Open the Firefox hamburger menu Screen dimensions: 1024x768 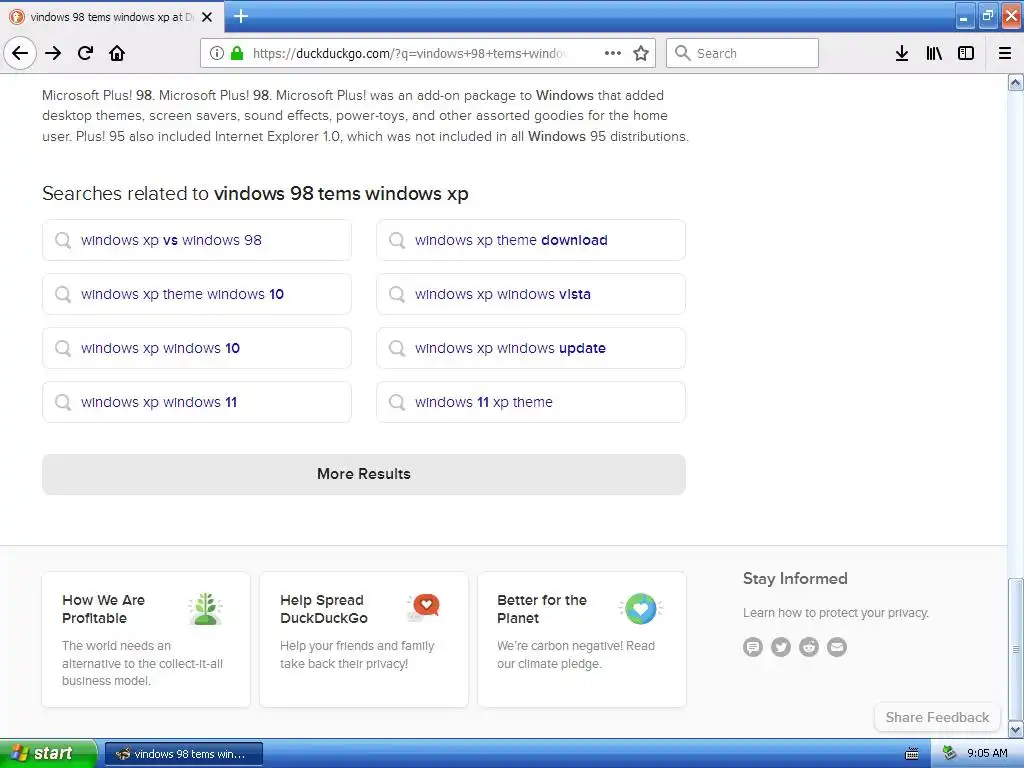1005,53
